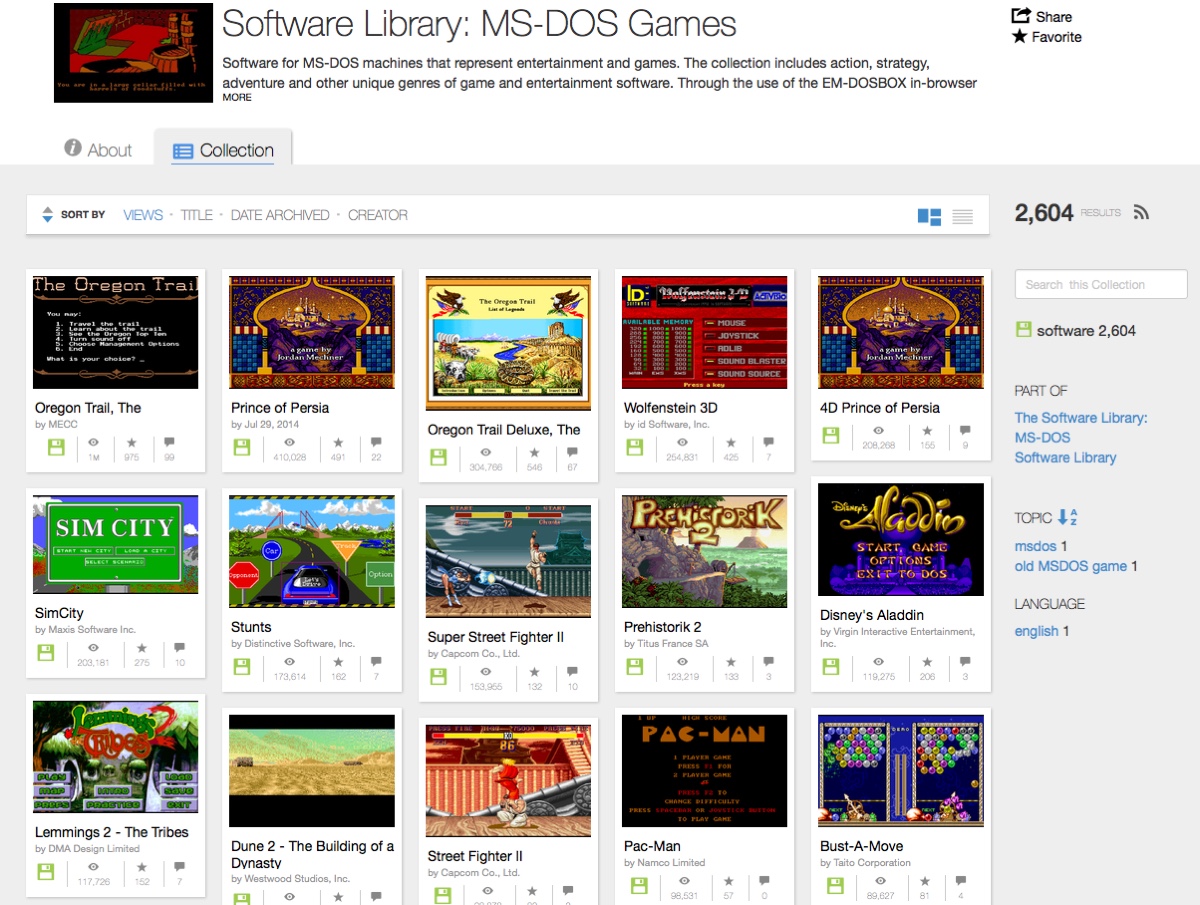This screenshot has height=905, width=1200.
Task: Click floppy icon on Wolfenstein 3D card
Action: [x=634, y=447]
